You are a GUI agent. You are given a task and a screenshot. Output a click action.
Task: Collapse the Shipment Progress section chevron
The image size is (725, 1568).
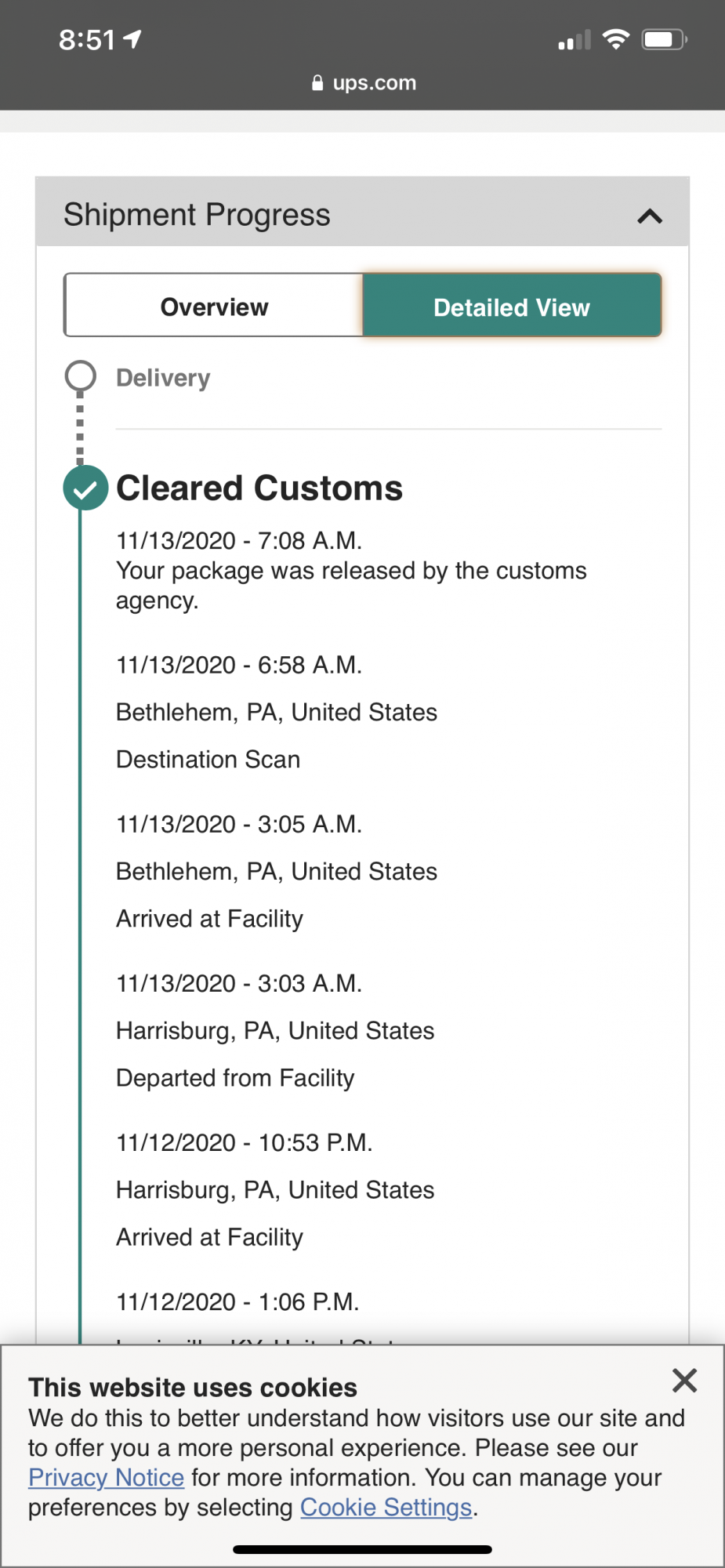[650, 216]
